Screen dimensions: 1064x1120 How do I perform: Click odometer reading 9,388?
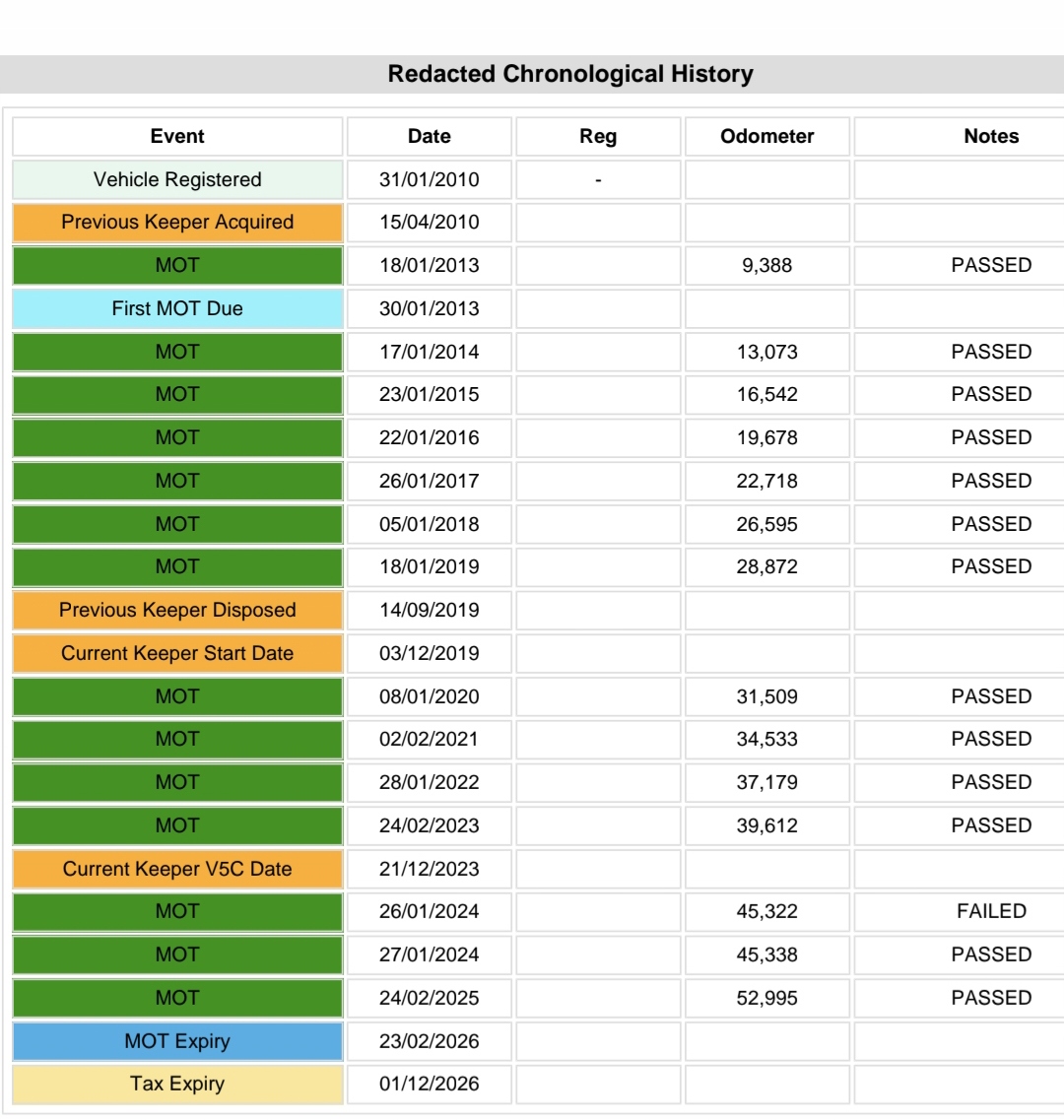766,266
